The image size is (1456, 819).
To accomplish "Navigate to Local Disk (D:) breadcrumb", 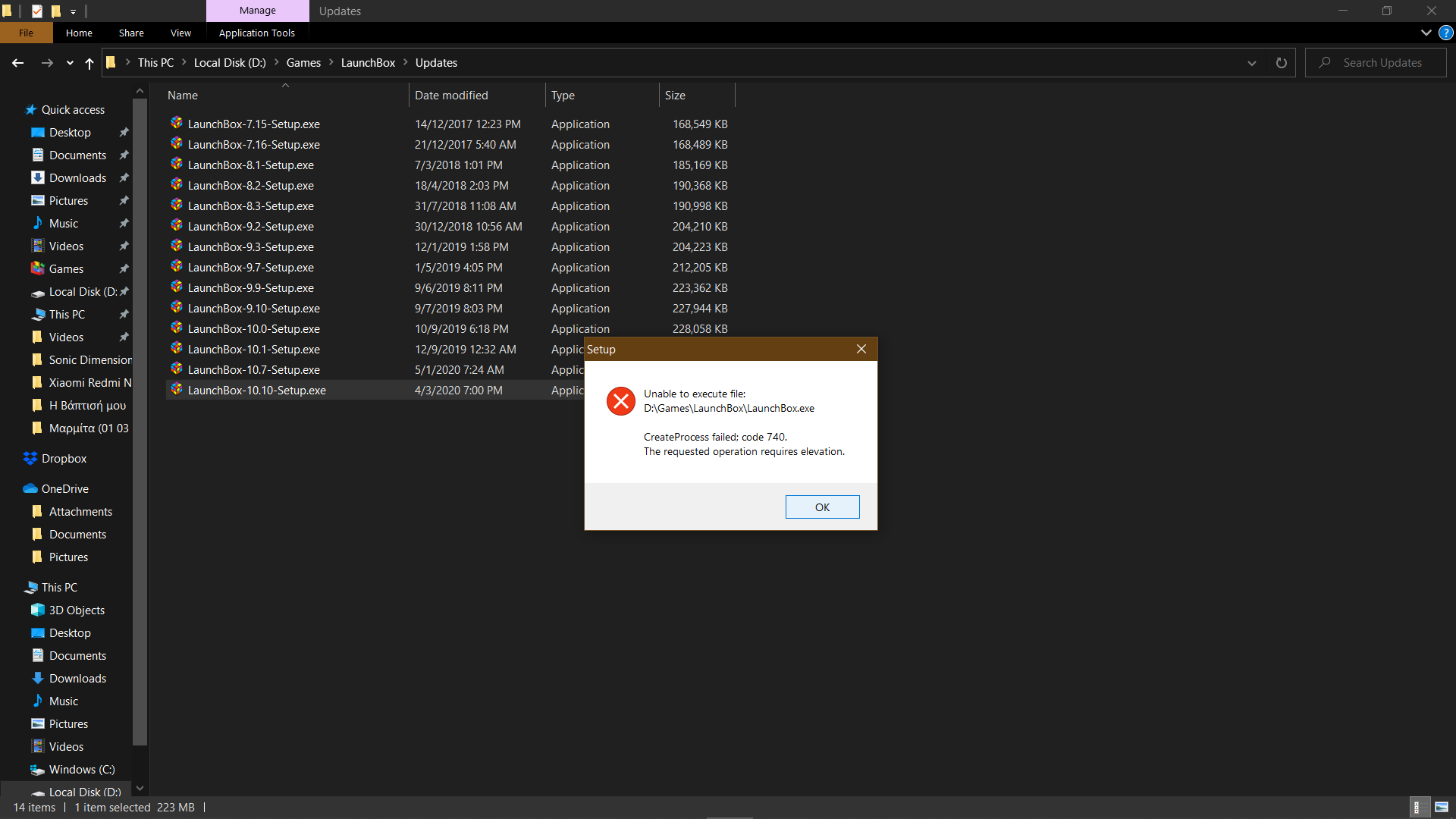I will pyautogui.click(x=230, y=63).
